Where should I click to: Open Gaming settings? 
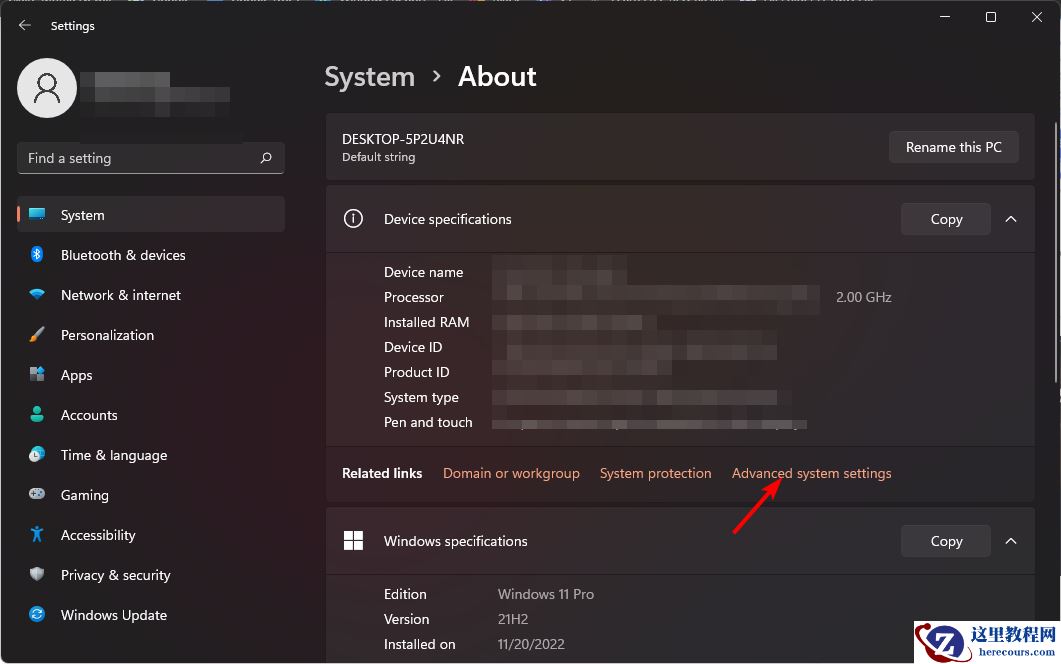pyautogui.click(x=83, y=495)
